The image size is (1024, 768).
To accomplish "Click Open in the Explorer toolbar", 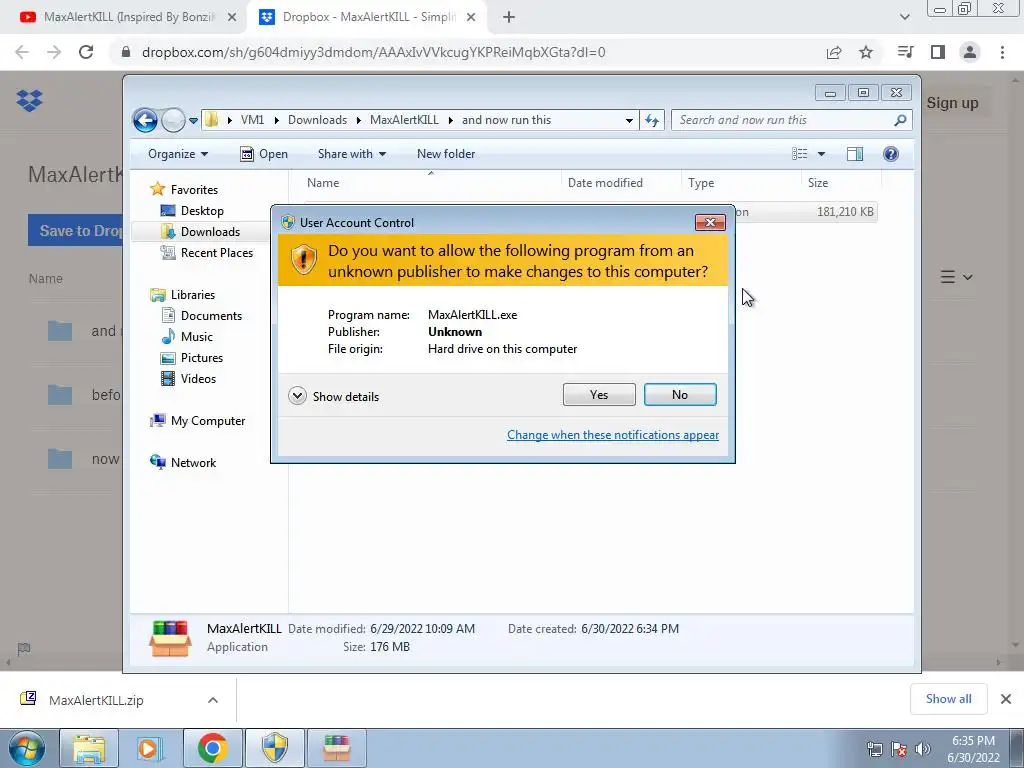I will [264, 154].
